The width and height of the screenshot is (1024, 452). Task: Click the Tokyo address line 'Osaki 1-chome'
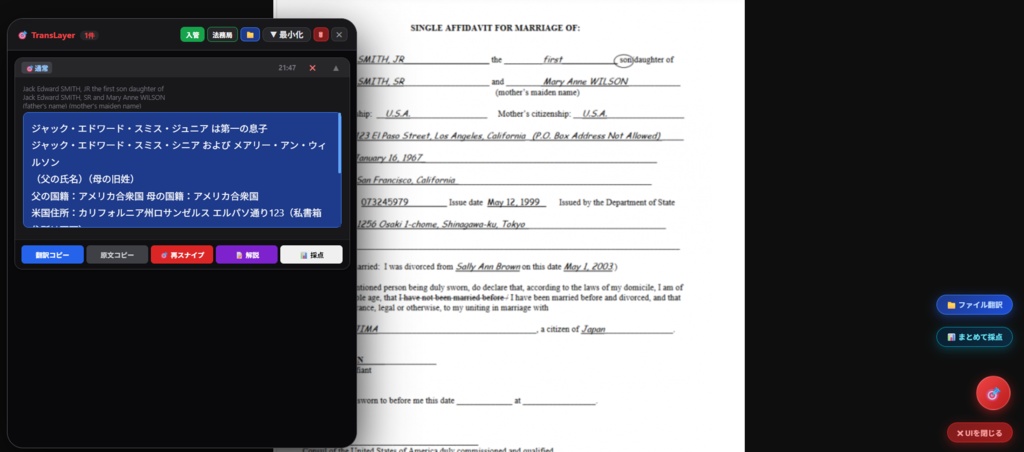pyautogui.click(x=441, y=224)
